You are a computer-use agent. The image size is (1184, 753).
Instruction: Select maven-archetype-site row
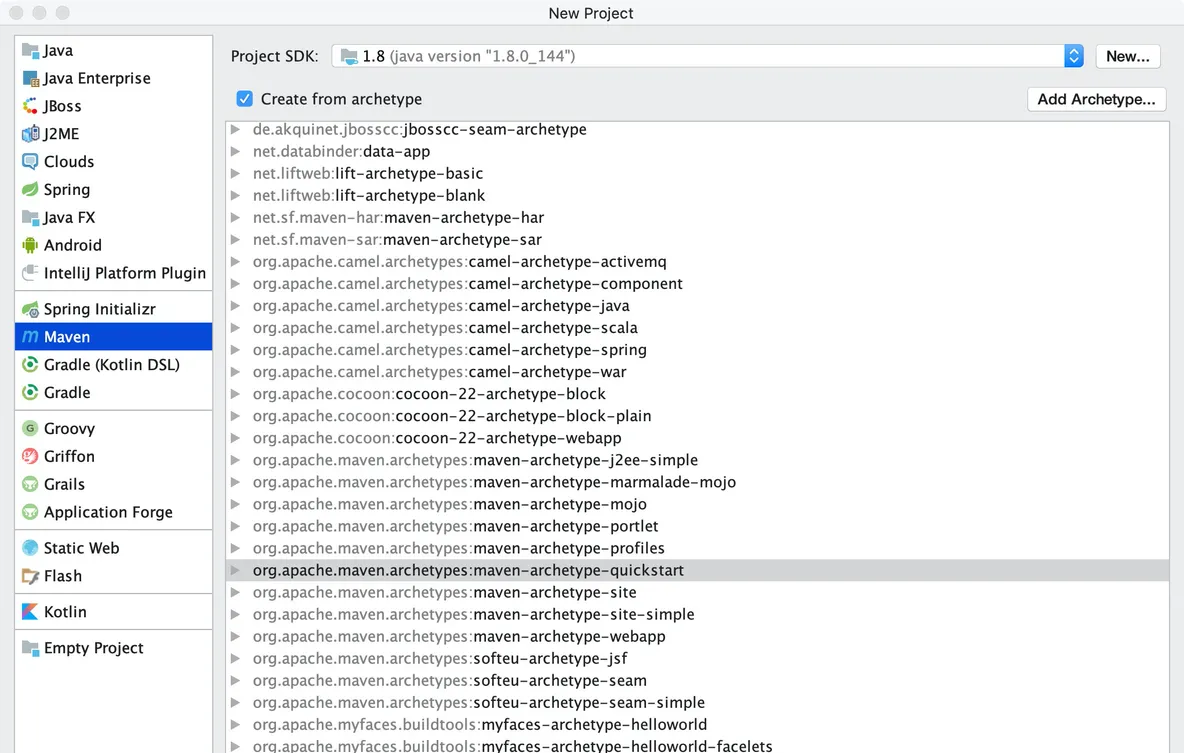(697, 592)
